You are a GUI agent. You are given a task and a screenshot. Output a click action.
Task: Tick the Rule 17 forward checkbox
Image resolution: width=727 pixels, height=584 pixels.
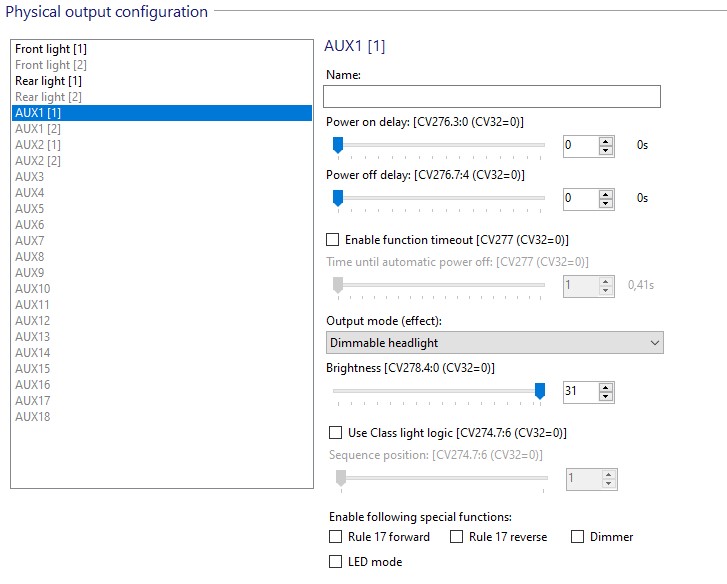335,537
